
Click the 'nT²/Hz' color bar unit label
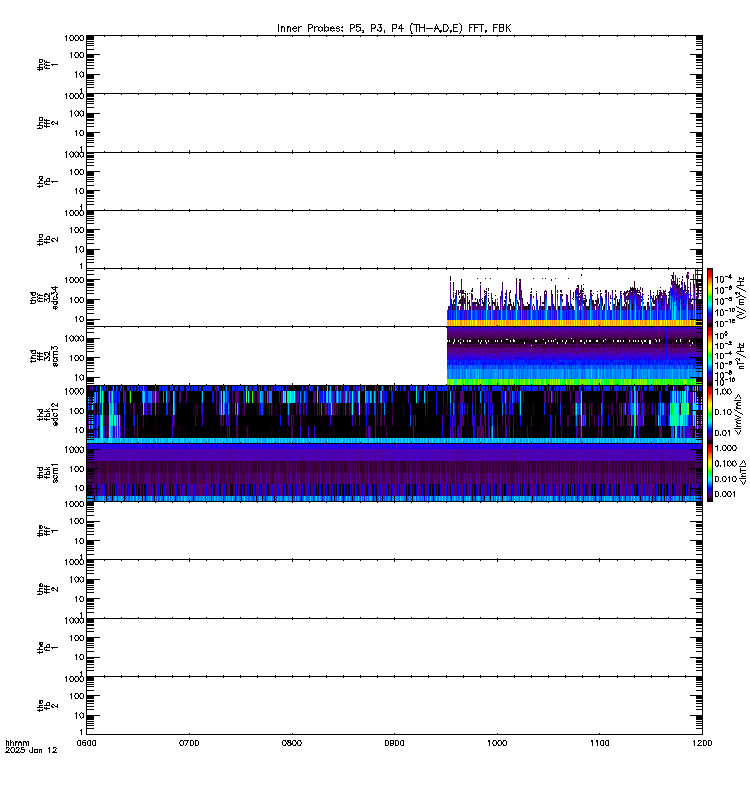point(741,356)
